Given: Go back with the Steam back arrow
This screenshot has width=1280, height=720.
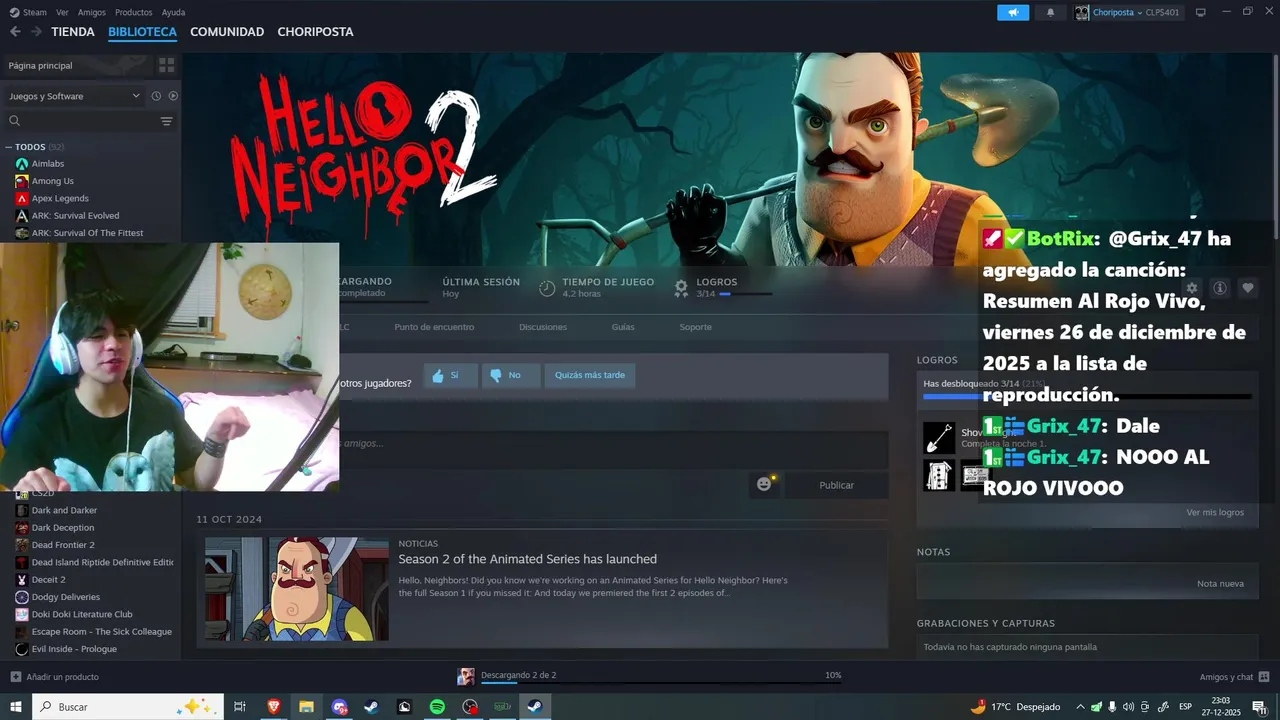Looking at the screenshot, I should (x=15, y=32).
